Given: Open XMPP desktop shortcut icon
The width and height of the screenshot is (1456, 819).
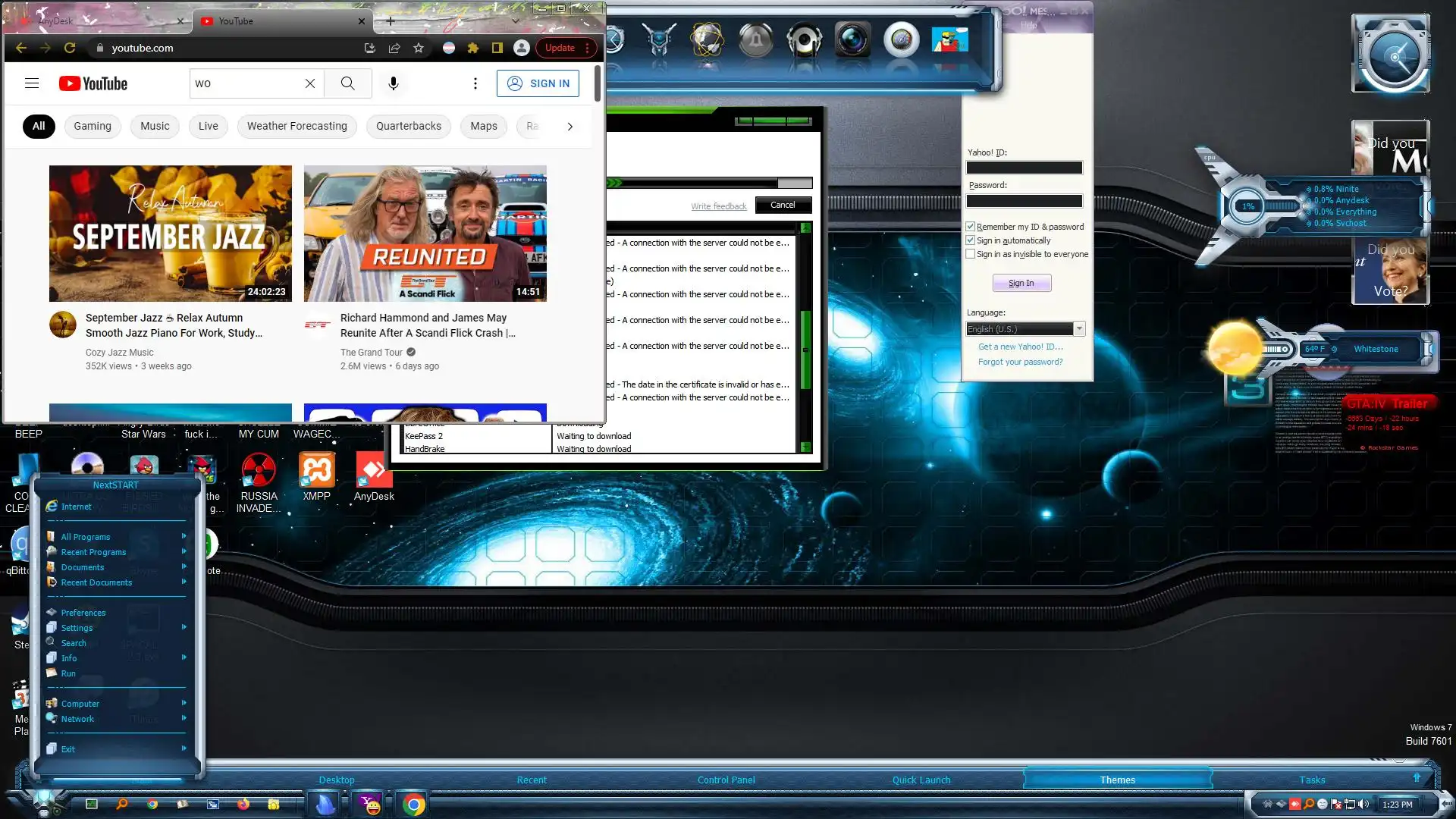Looking at the screenshot, I should click(x=316, y=472).
